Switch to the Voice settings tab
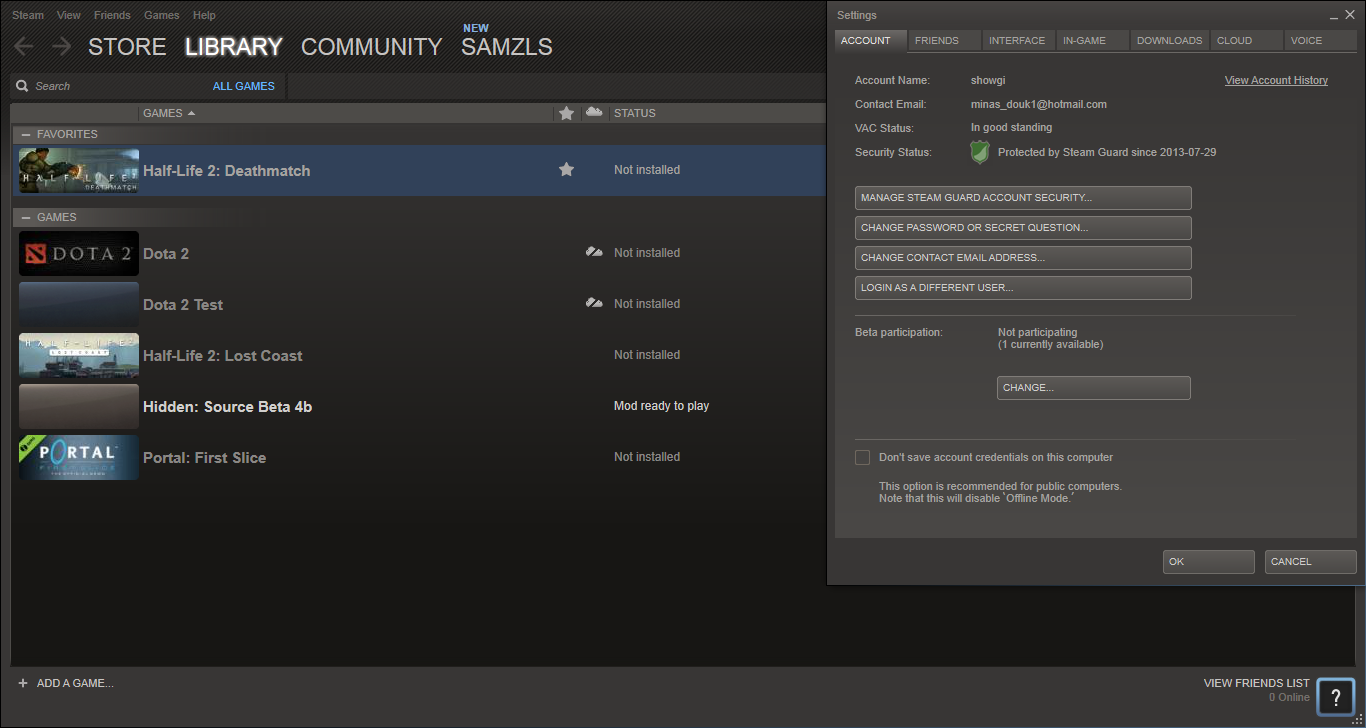Viewport: 1366px width, 728px height. pyautogui.click(x=1320, y=41)
